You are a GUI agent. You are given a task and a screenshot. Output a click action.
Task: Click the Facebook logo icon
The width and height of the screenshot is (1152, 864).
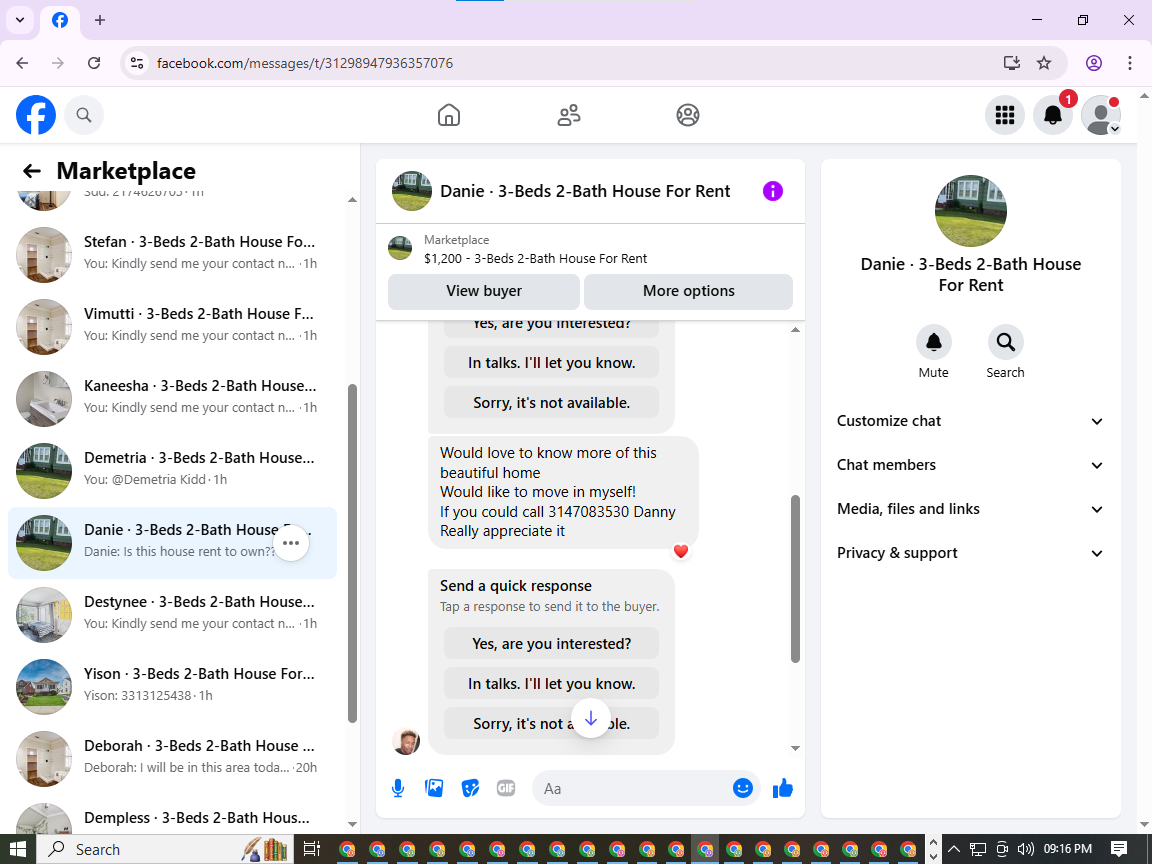tap(36, 115)
